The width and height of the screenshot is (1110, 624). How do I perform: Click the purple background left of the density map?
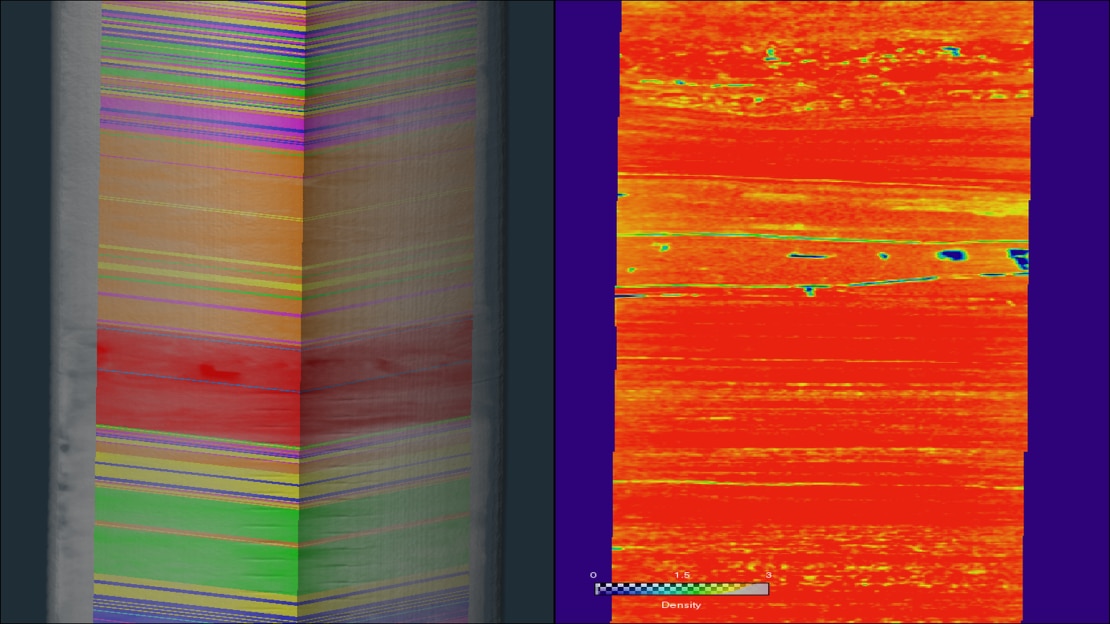pos(585,300)
